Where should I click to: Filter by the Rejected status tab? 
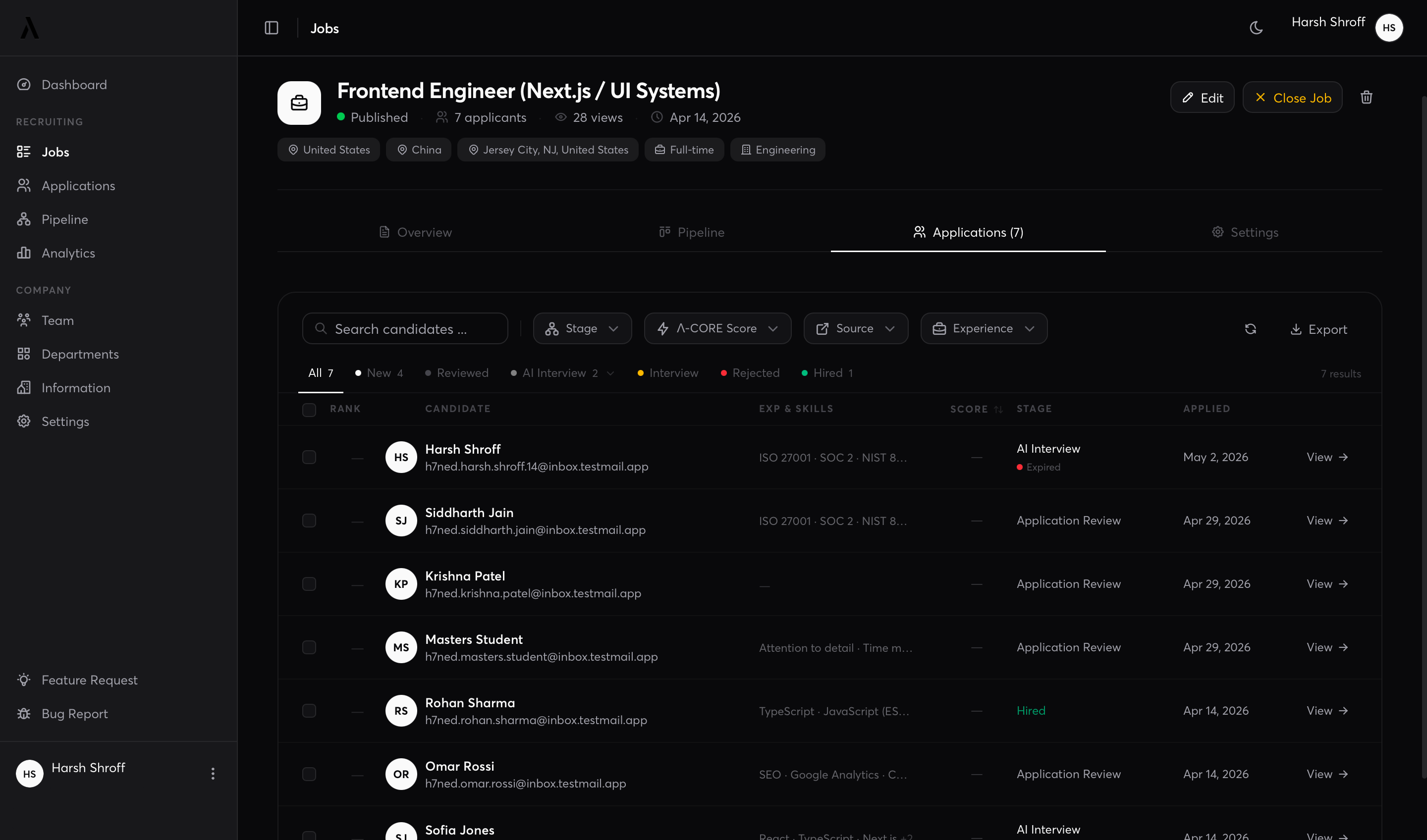coord(750,373)
